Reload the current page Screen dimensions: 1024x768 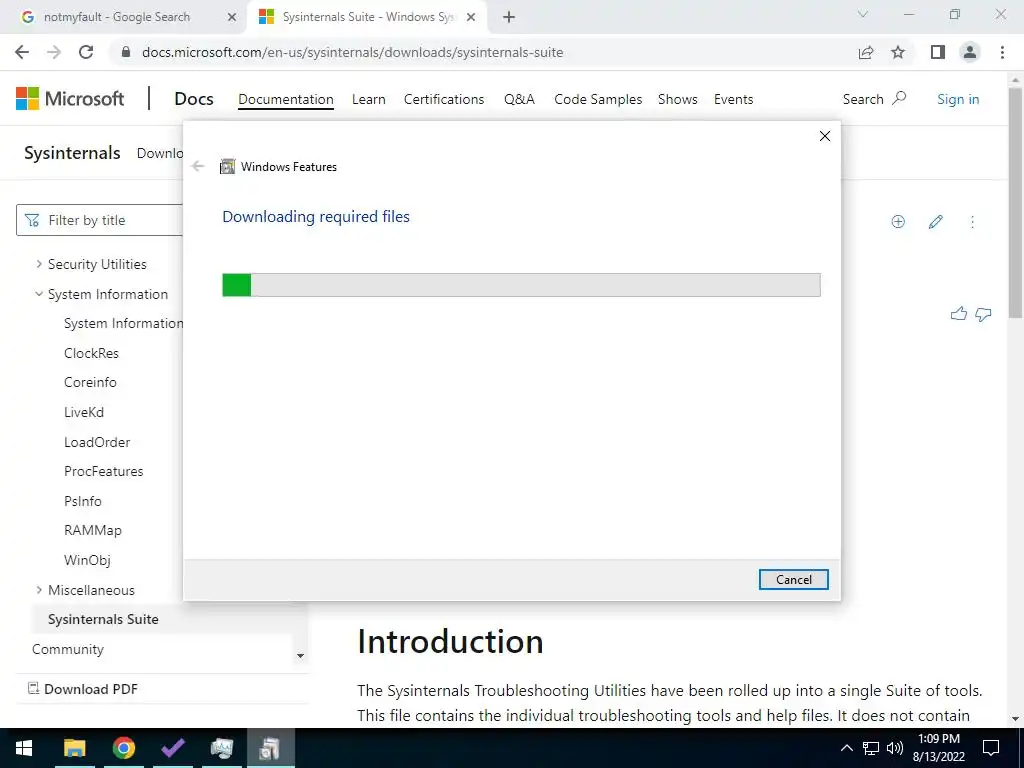click(86, 52)
